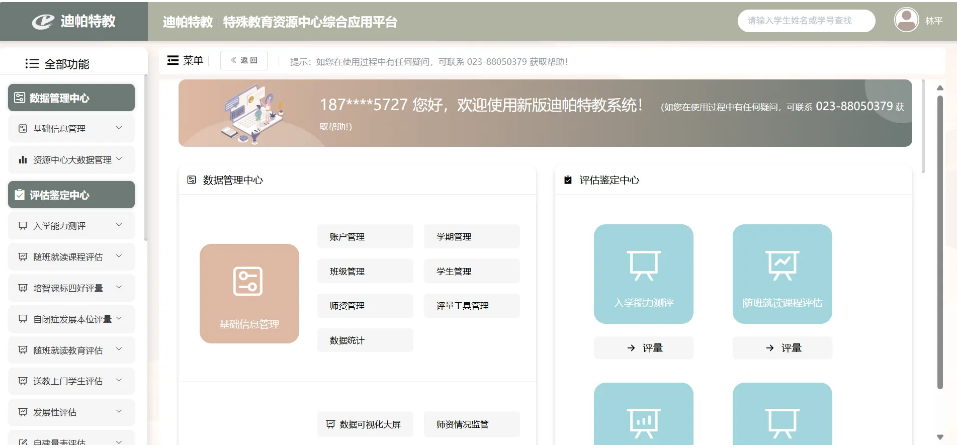The width and height of the screenshot is (957, 448).
Task: Expand the 发展性评估 chevron
Action: pyautogui.click(x=119, y=411)
